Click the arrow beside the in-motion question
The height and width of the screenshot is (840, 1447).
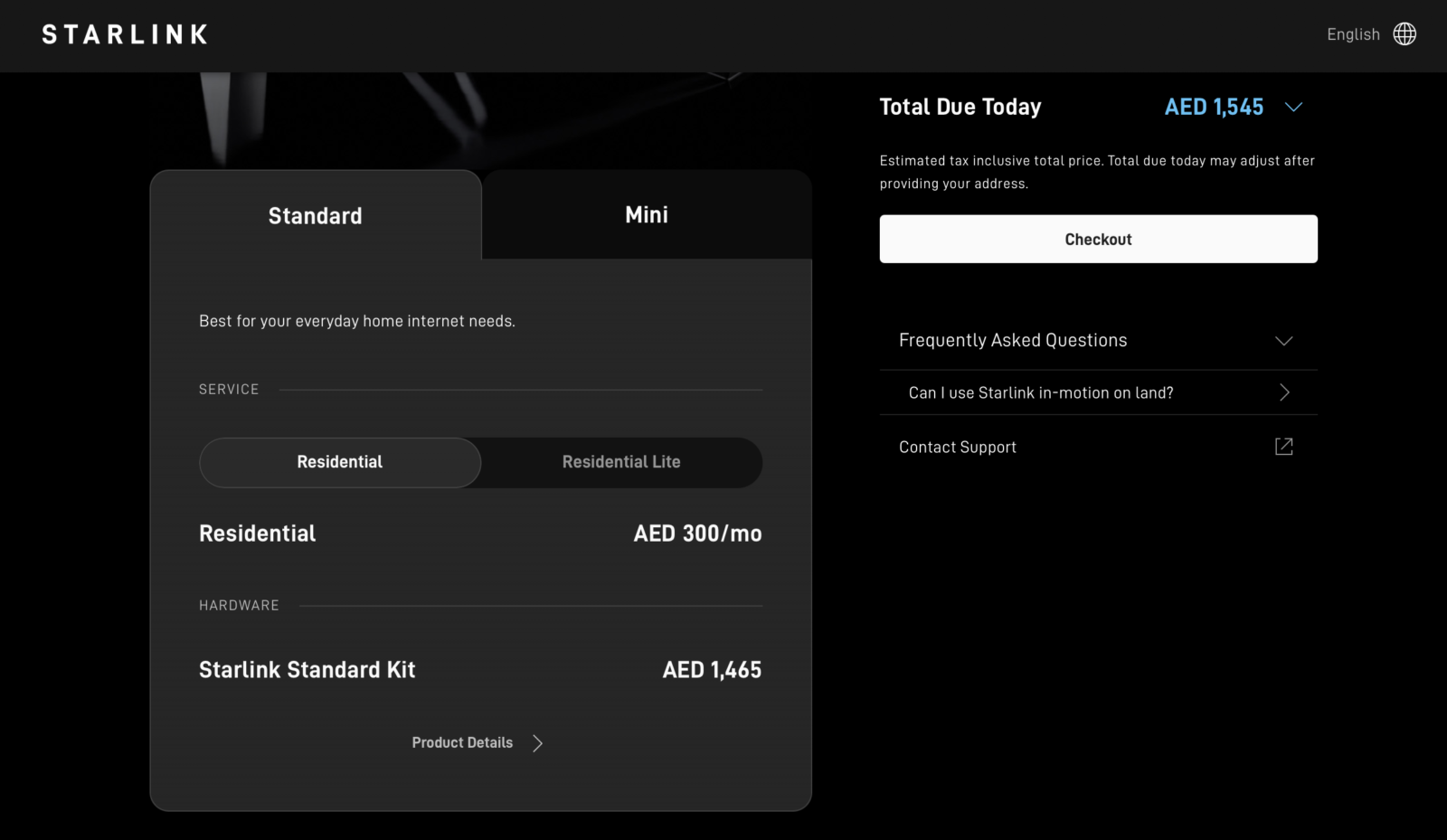1284,392
